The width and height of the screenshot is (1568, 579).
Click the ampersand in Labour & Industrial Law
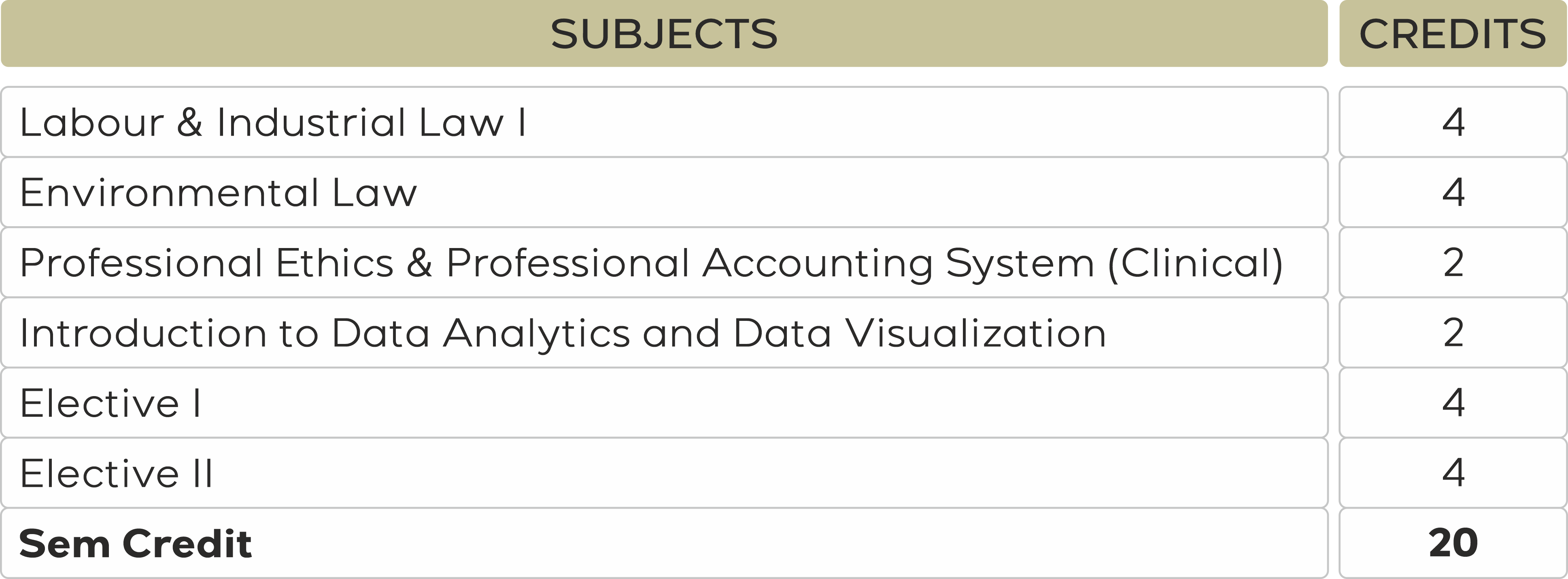189,122
